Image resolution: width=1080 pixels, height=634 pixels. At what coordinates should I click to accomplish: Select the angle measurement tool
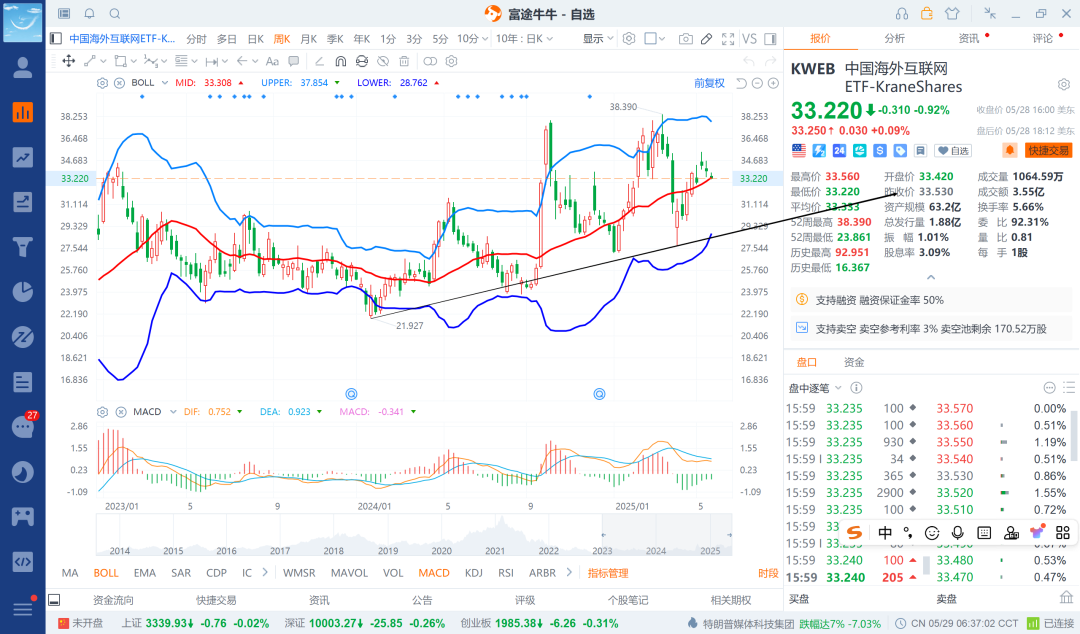[320, 61]
